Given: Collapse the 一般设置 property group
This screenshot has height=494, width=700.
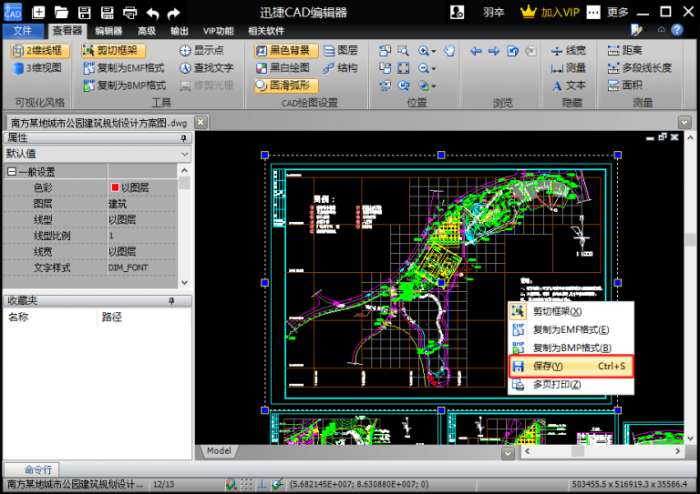Looking at the screenshot, I should coord(11,171).
